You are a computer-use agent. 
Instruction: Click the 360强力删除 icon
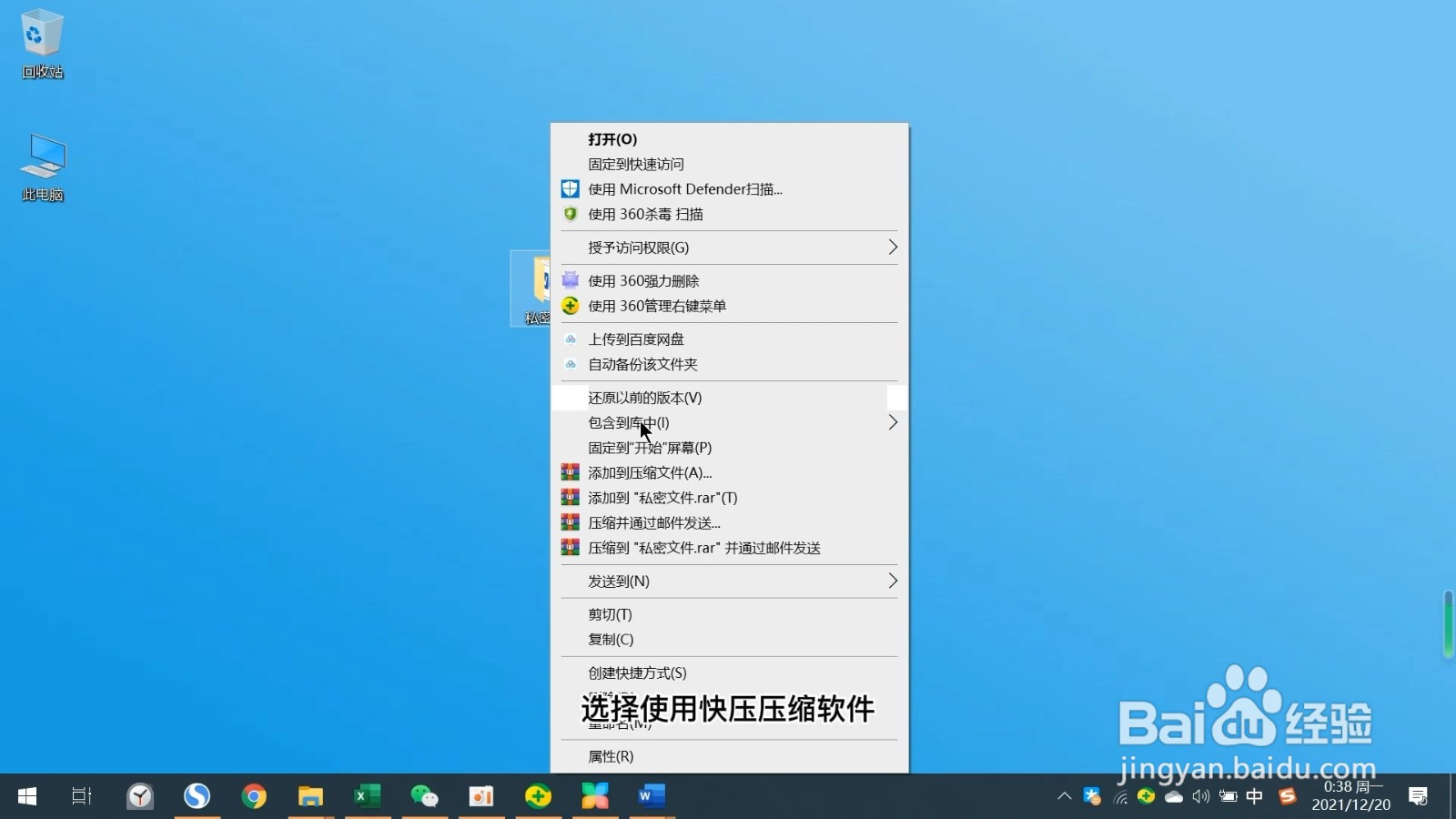click(x=570, y=280)
